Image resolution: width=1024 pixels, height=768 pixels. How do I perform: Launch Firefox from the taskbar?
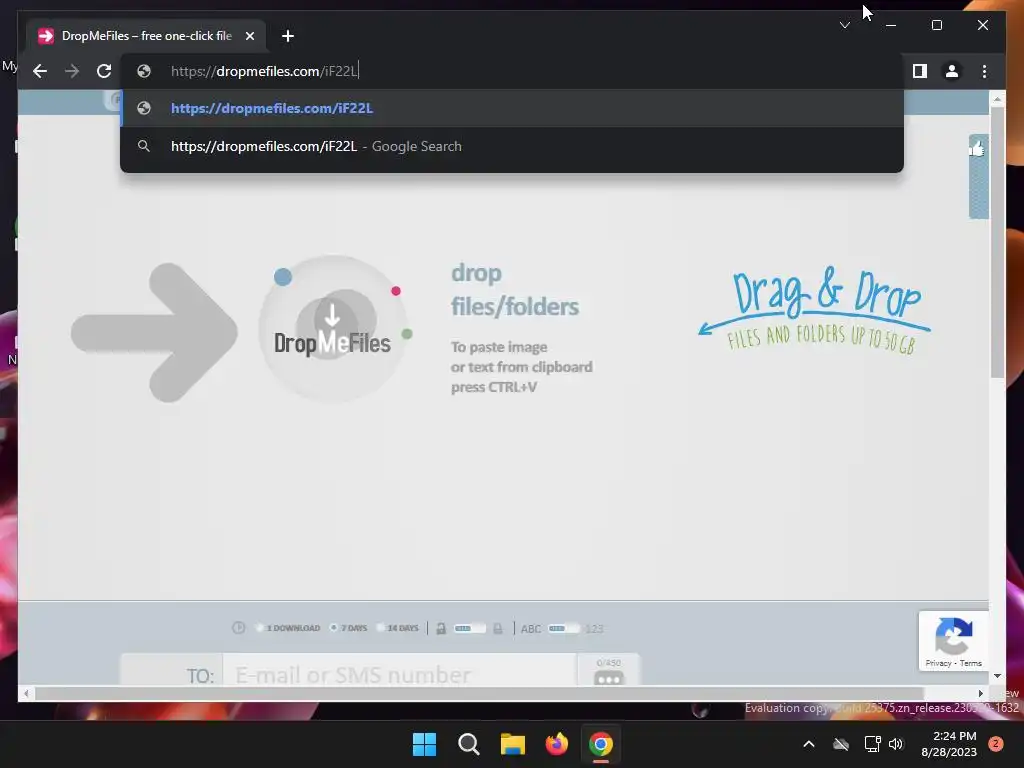point(557,744)
